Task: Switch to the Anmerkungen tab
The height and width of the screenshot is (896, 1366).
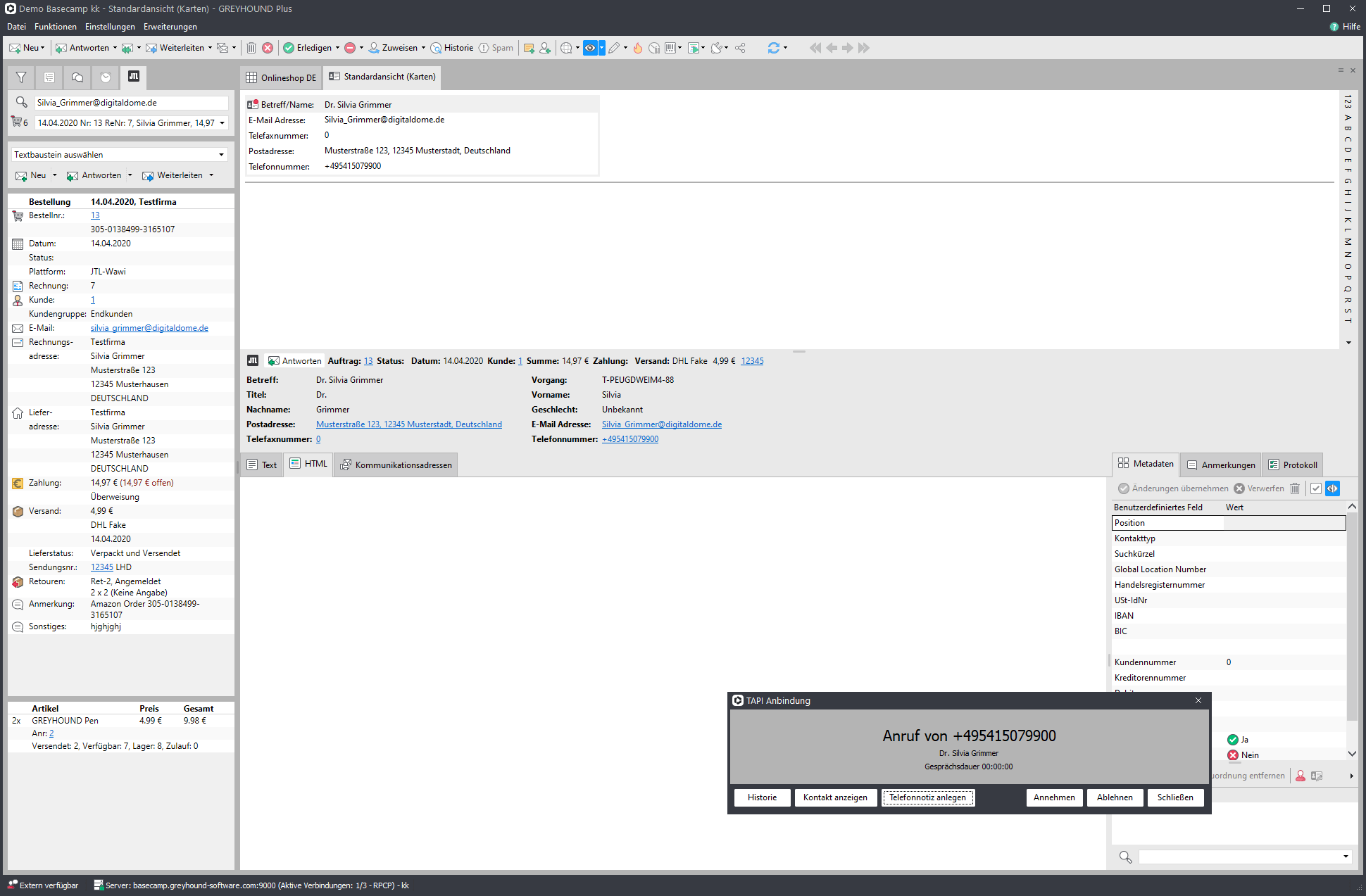Action: click(x=1221, y=465)
